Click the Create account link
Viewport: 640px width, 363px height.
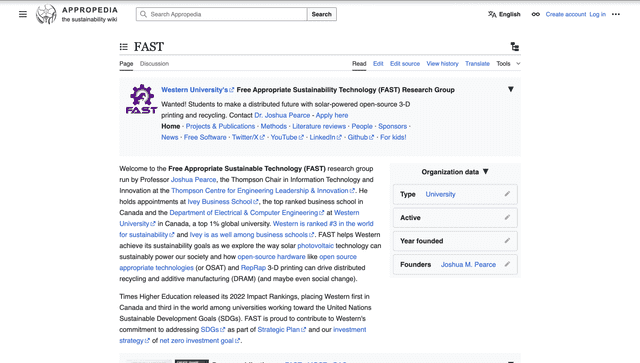[566, 14]
